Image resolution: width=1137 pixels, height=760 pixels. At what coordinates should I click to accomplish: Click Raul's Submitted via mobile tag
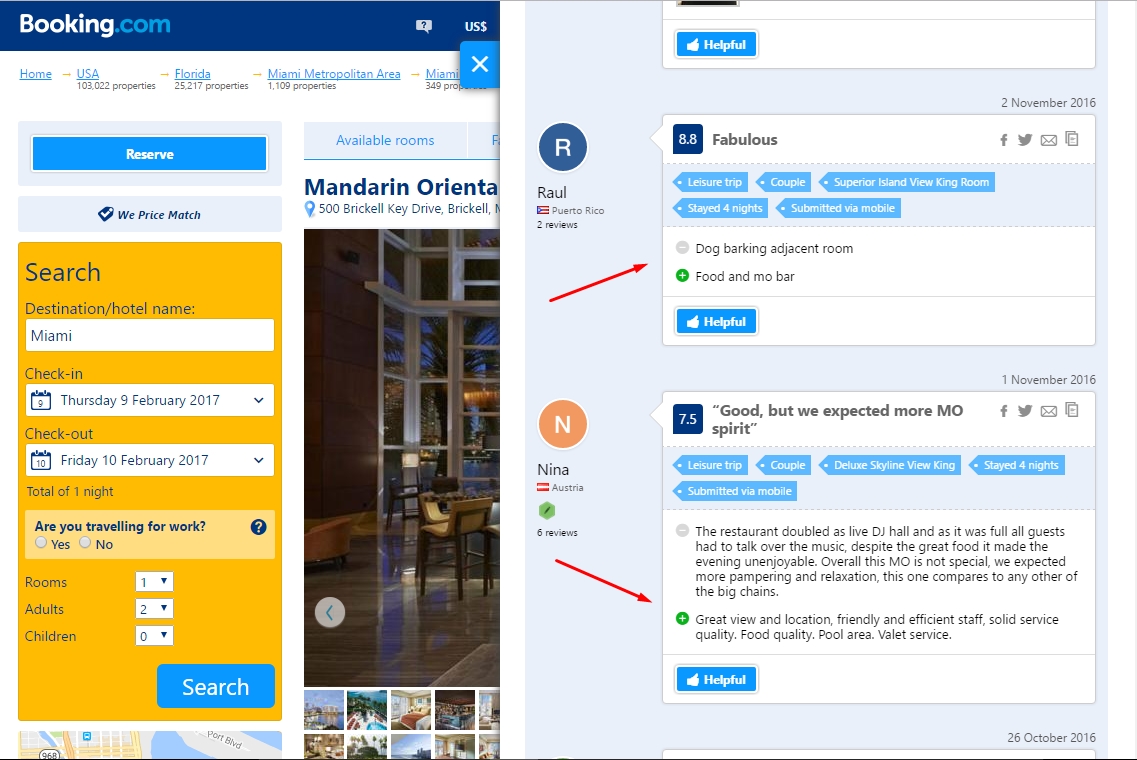coord(838,208)
